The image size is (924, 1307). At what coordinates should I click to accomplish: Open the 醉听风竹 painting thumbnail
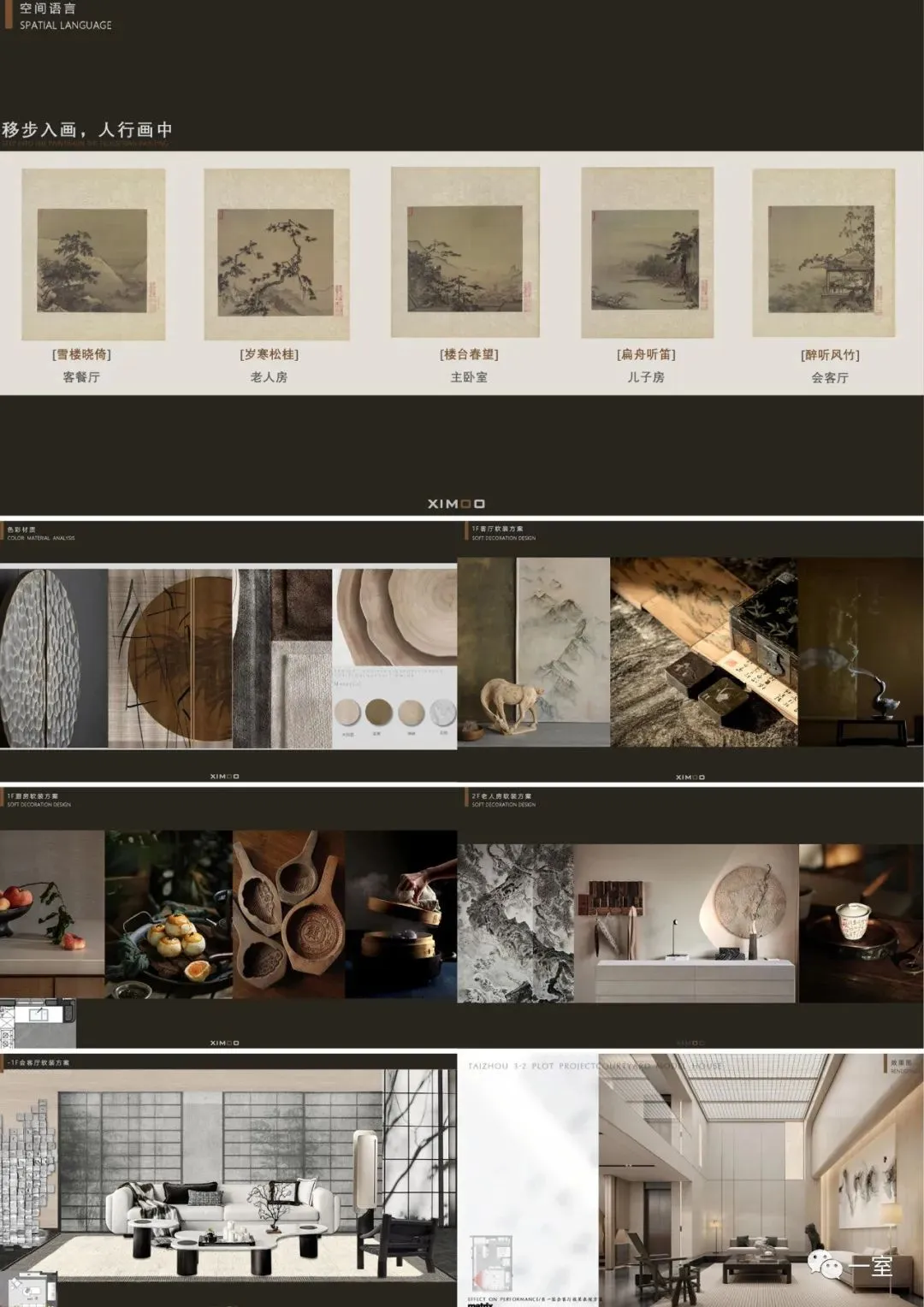point(823,252)
